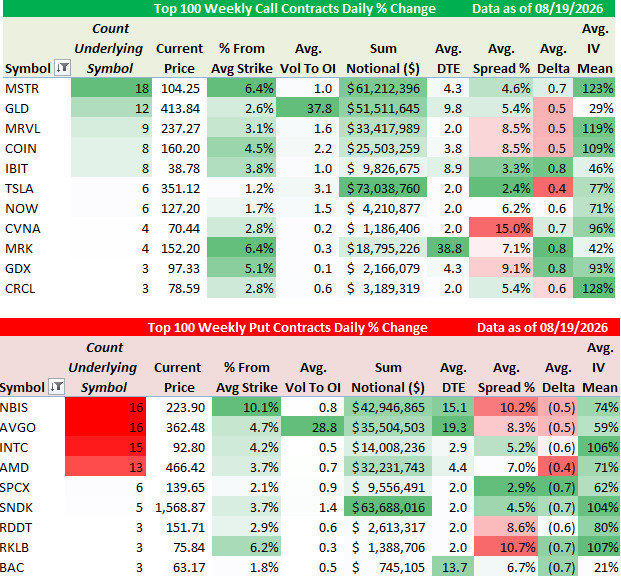
Task: Click TSLA current price 351.12
Action: point(179,188)
